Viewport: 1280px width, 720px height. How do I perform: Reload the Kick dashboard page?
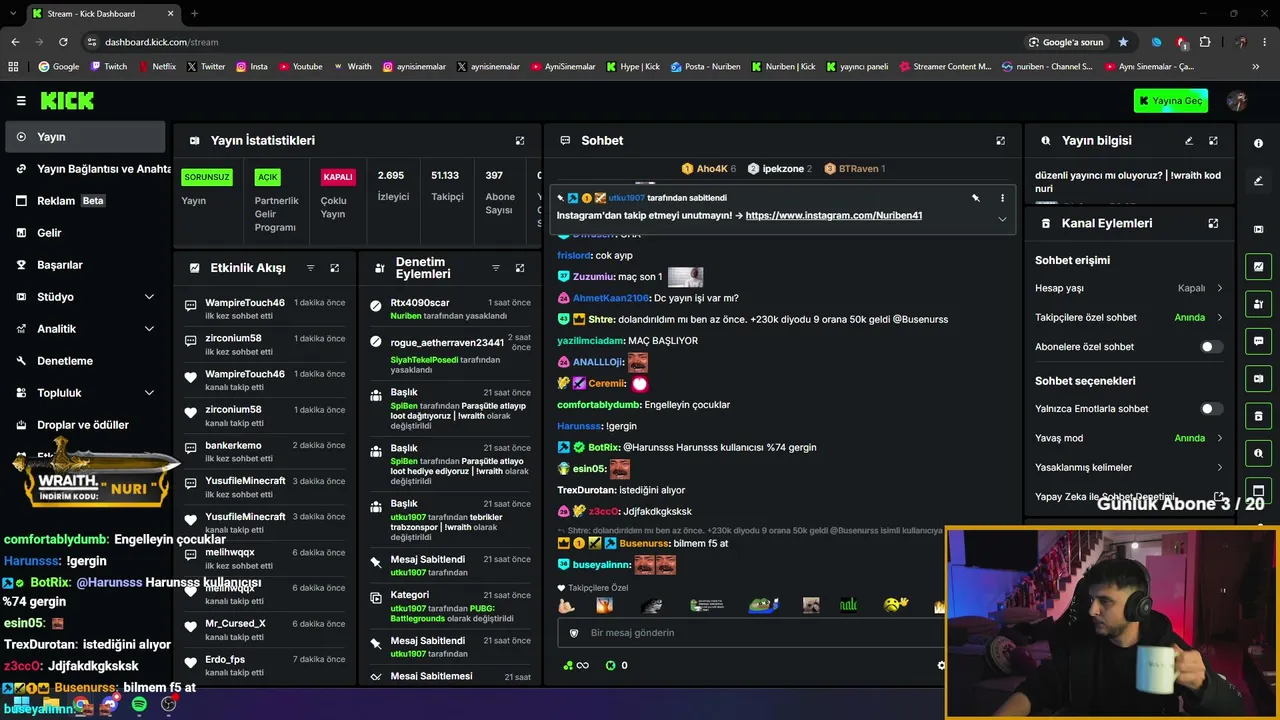63,42
